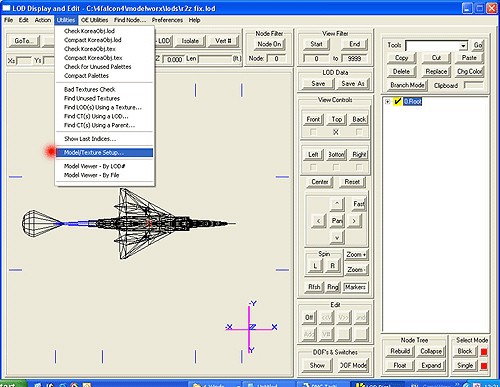500x387 pixels.
Task: Click the red square beside Block
Action: pyautogui.click(x=484, y=352)
